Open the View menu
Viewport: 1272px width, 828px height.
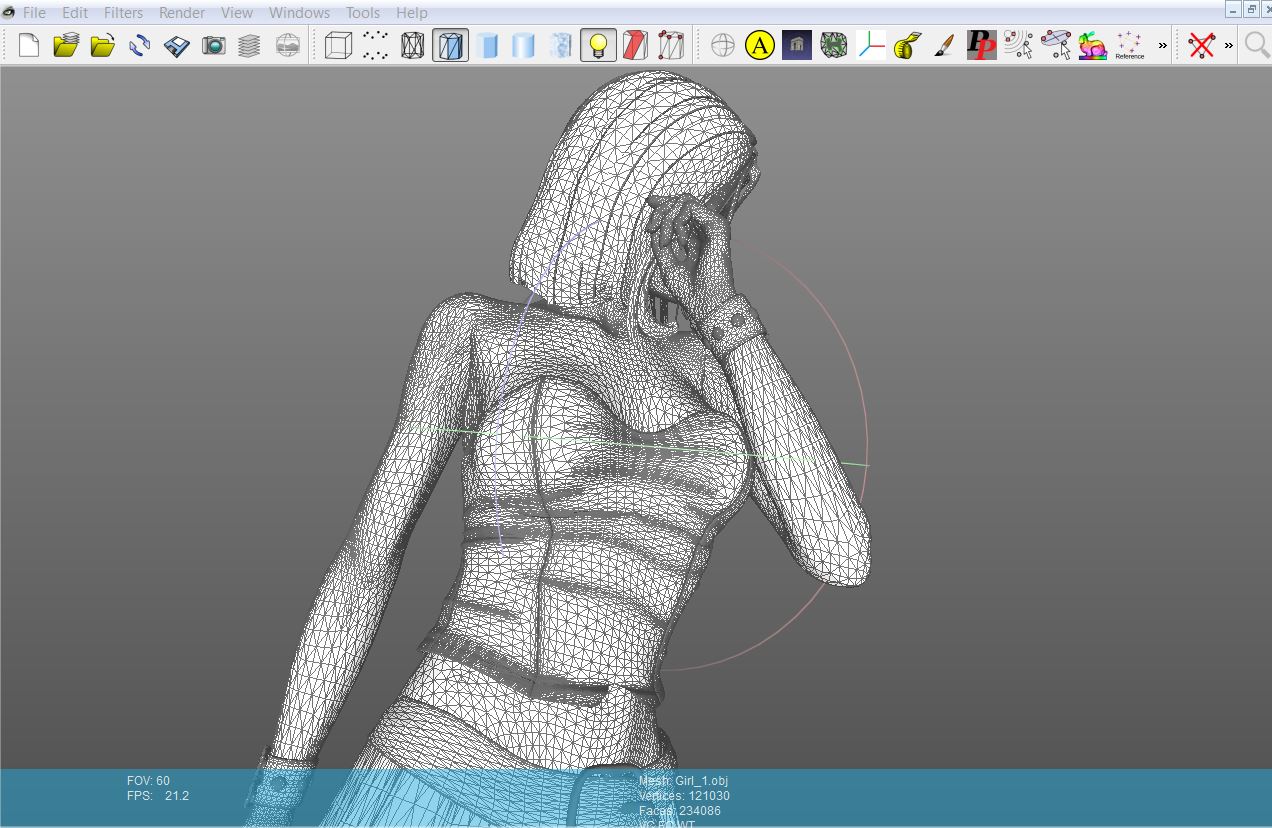coord(237,13)
